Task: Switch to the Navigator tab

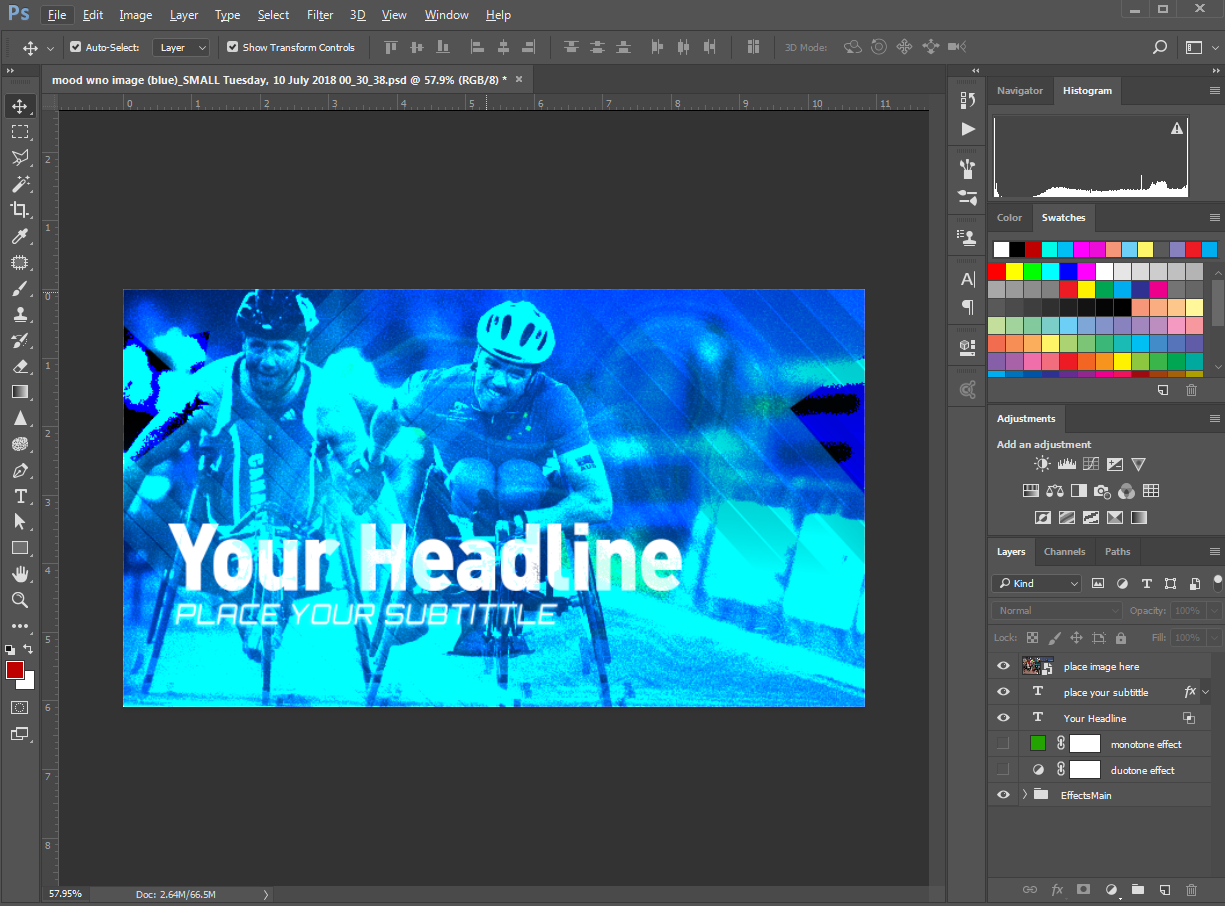Action: [x=1020, y=91]
